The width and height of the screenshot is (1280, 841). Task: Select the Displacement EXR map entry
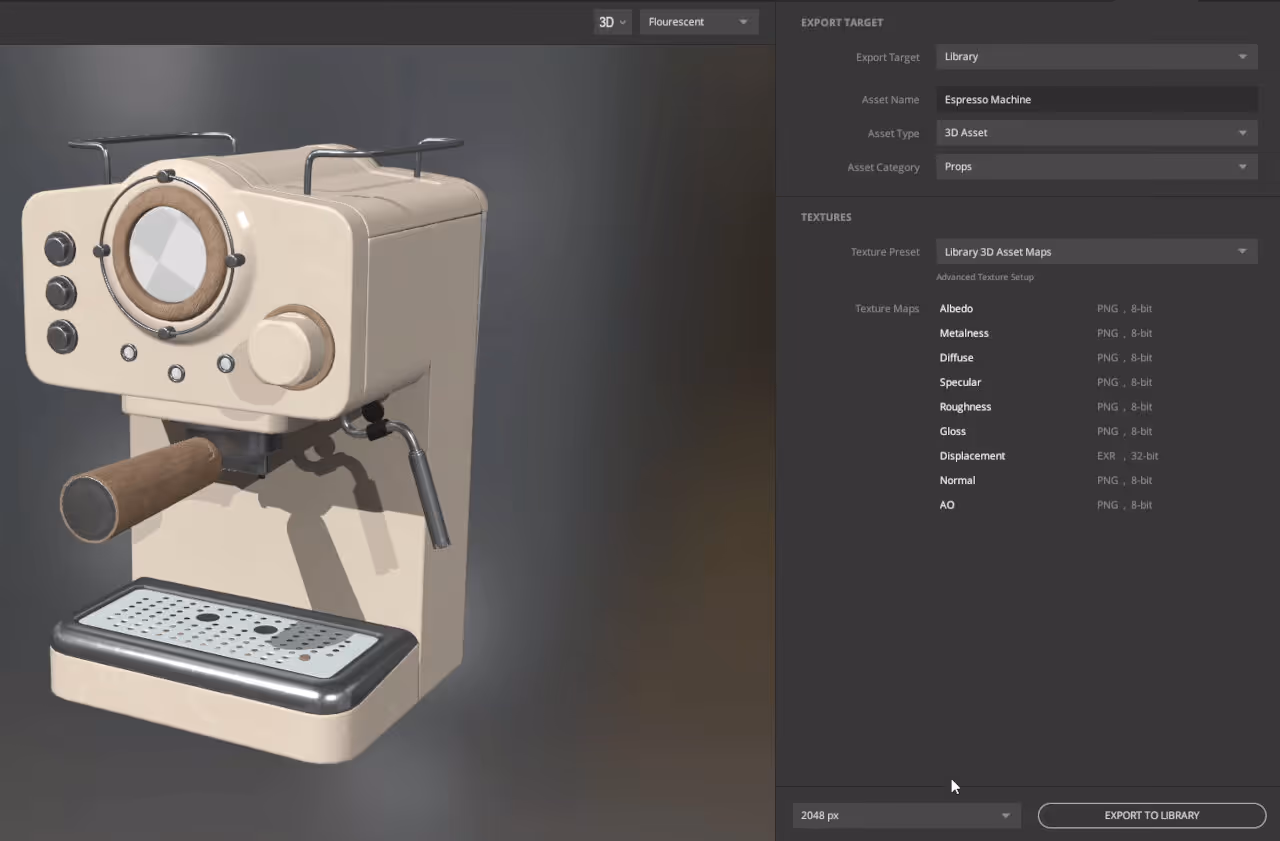click(972, 455)
